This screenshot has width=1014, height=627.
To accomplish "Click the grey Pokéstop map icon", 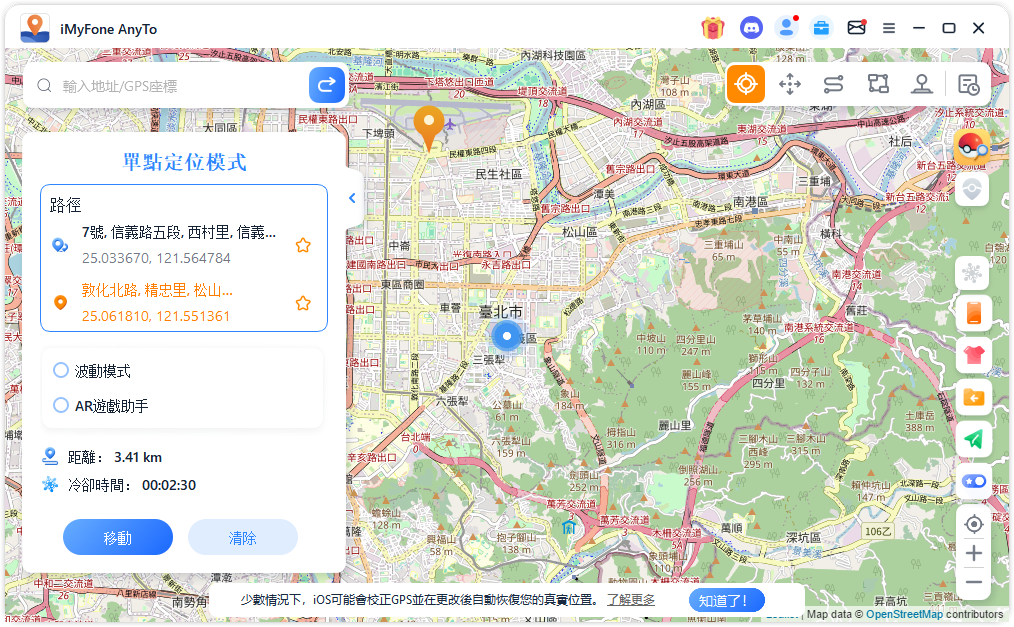I will click(x=972, y=189).
